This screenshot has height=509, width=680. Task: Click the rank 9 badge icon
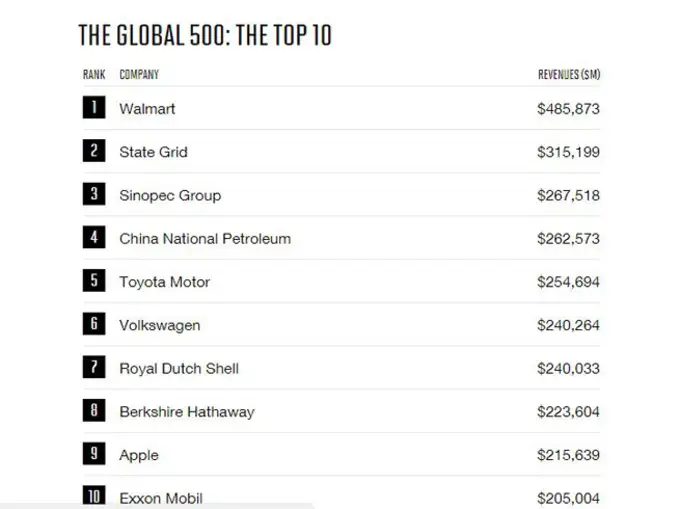pyautogui.click(x=93, y=454)
